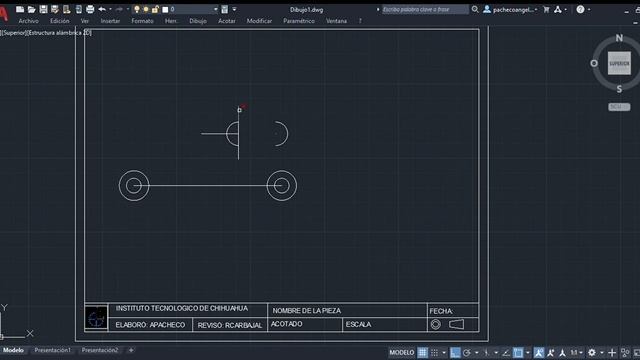Open the Herr. menu
The width and height of the screenshot is (640, 360).
point(171,21)
